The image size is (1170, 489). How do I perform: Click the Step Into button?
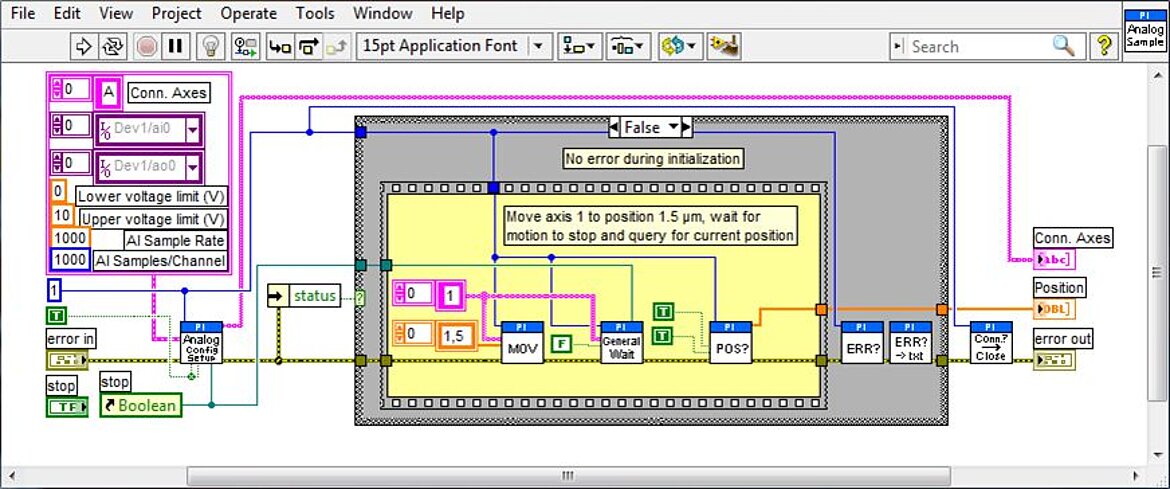coord(280,46)
